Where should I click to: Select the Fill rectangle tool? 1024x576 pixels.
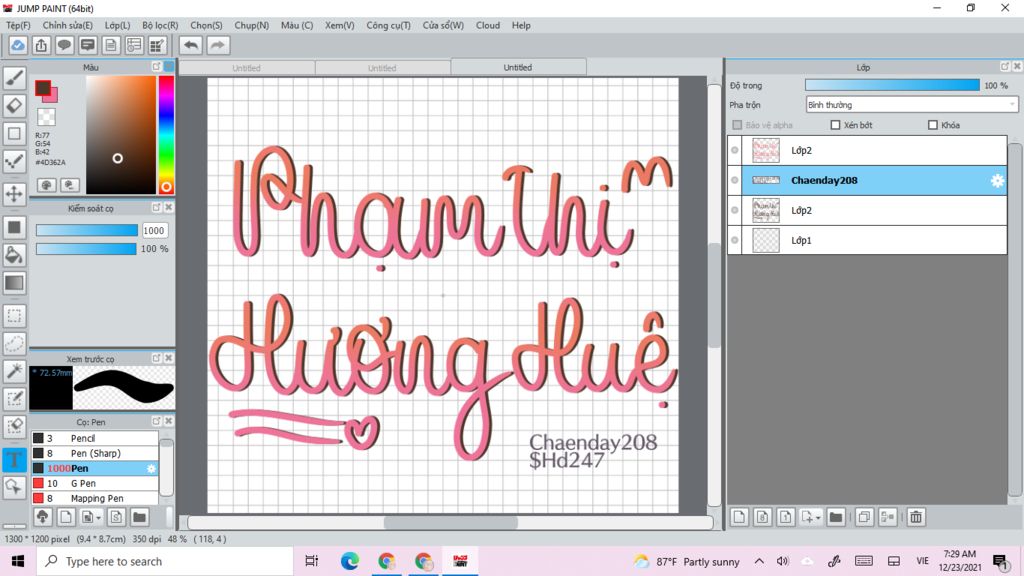point(14,227)
